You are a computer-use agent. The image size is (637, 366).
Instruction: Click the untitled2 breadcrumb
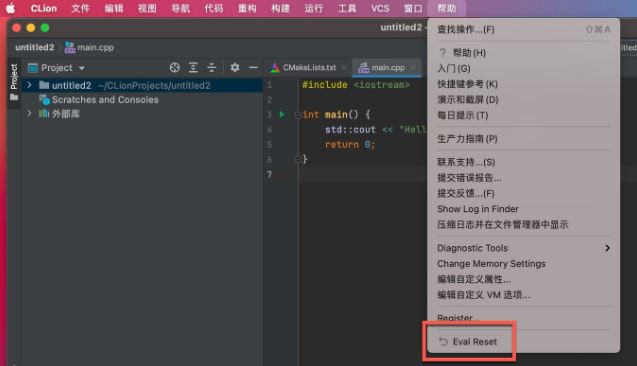35,48
